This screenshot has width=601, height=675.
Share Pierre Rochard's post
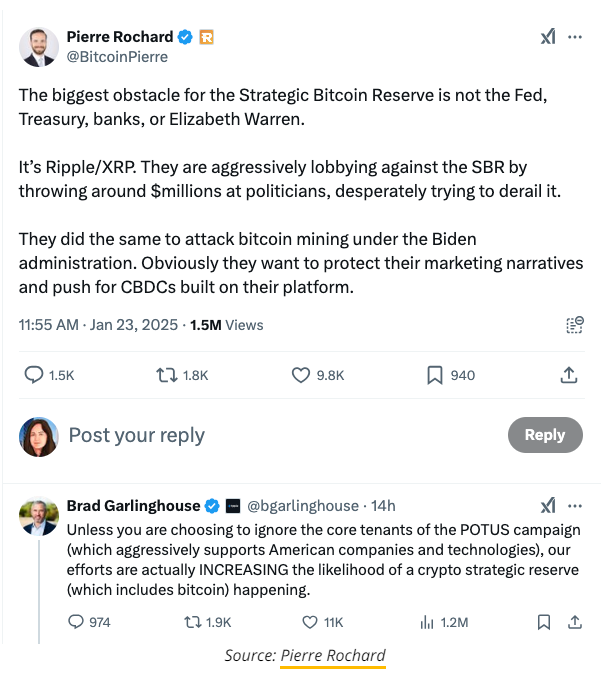tap(568, 375)
